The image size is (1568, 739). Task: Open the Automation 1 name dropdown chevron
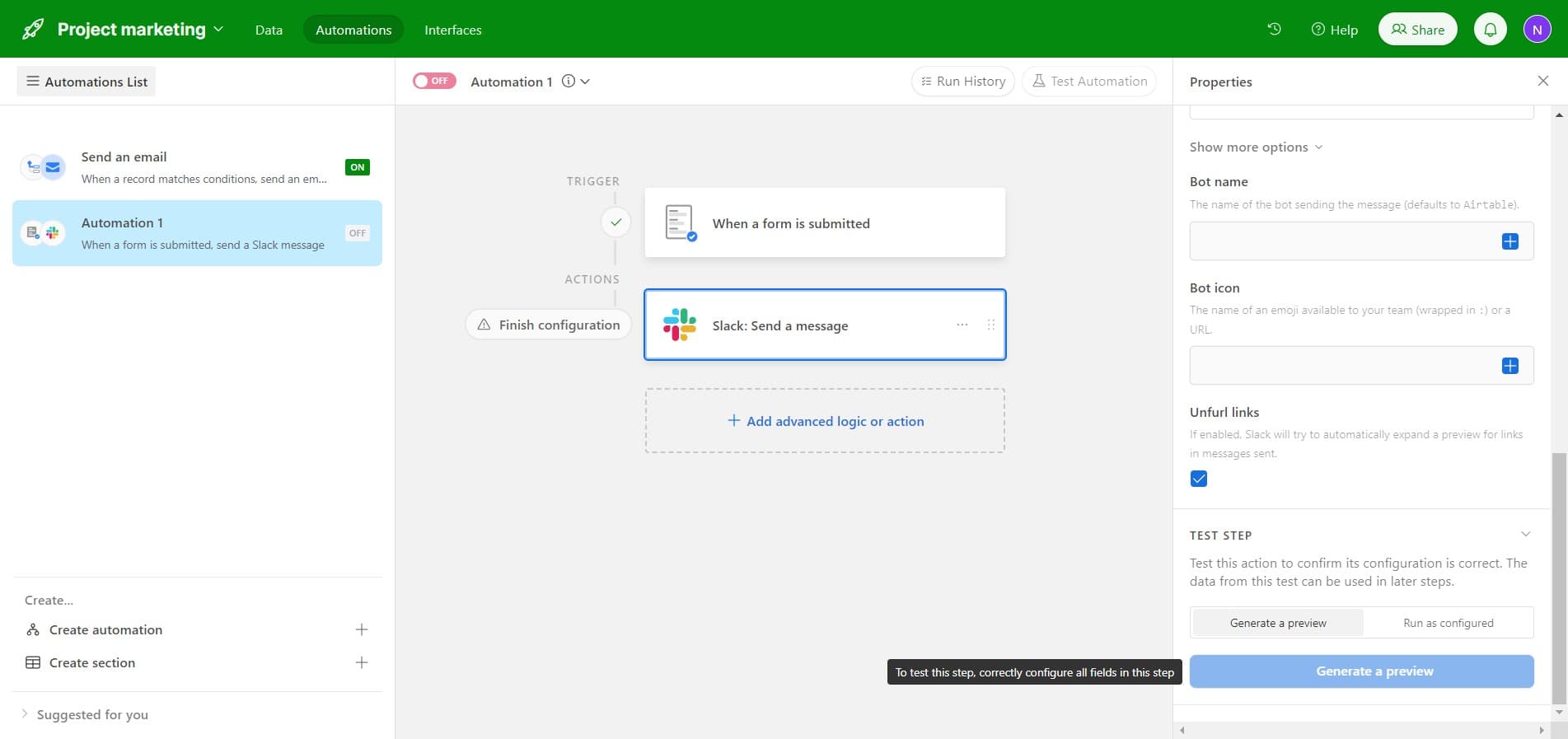coord(585,81)
